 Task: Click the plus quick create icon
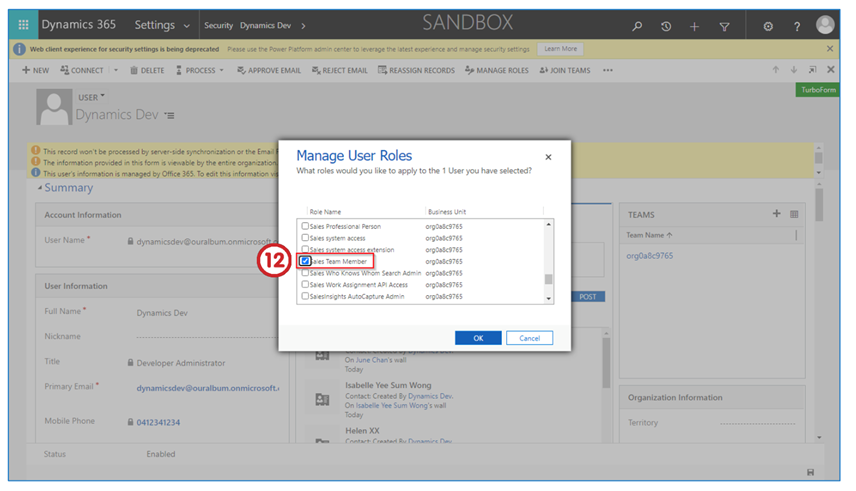tap(695, 26)
